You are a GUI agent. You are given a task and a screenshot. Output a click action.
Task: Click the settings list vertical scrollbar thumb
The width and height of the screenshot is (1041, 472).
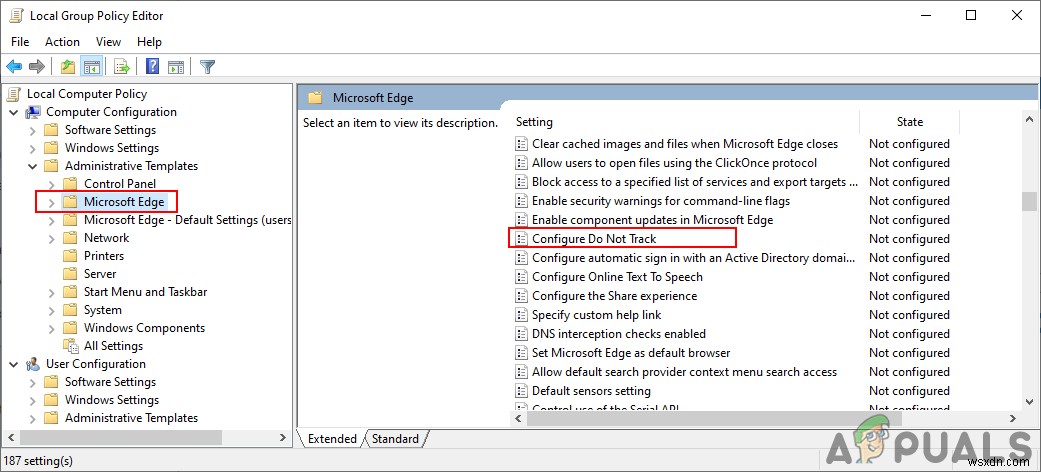[1029, 202]
